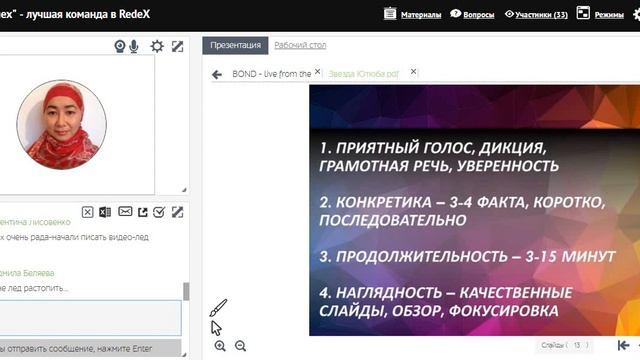
Task: Expand the video panel to fullscreen
Action: tap(178, 47)
